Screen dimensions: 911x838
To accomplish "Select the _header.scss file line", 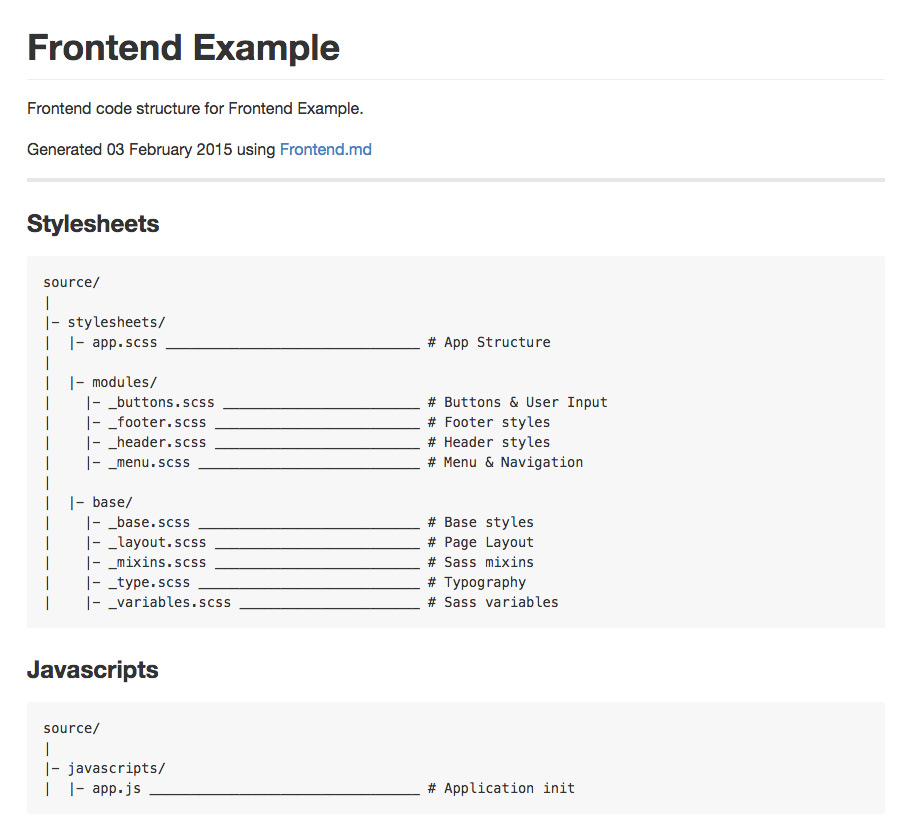I will (157, 442).
